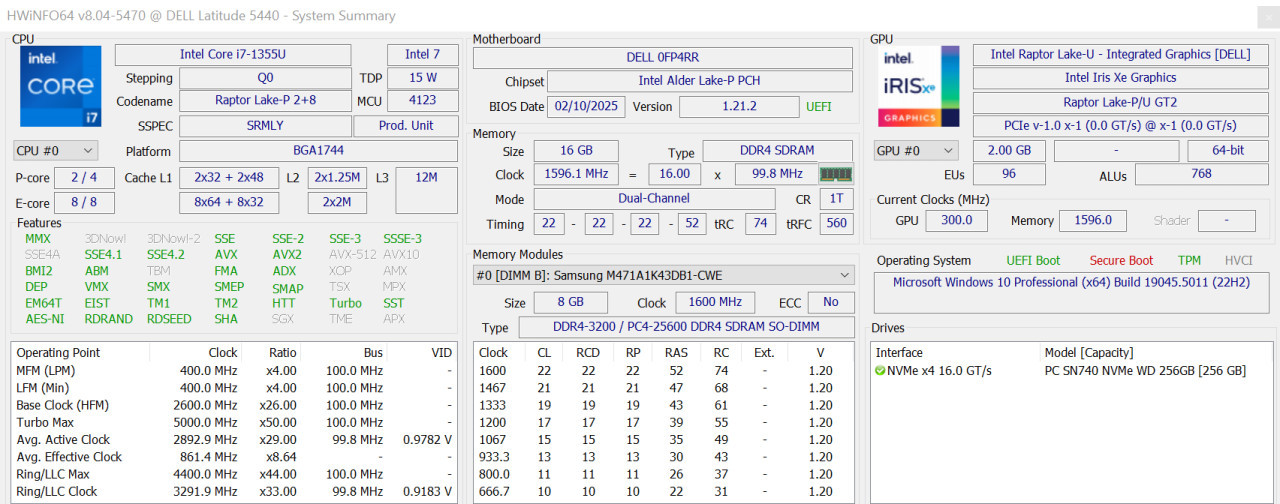1280x504 pixels.
Task: Click the Turbo feature label
Action: (x=346, y=303)
